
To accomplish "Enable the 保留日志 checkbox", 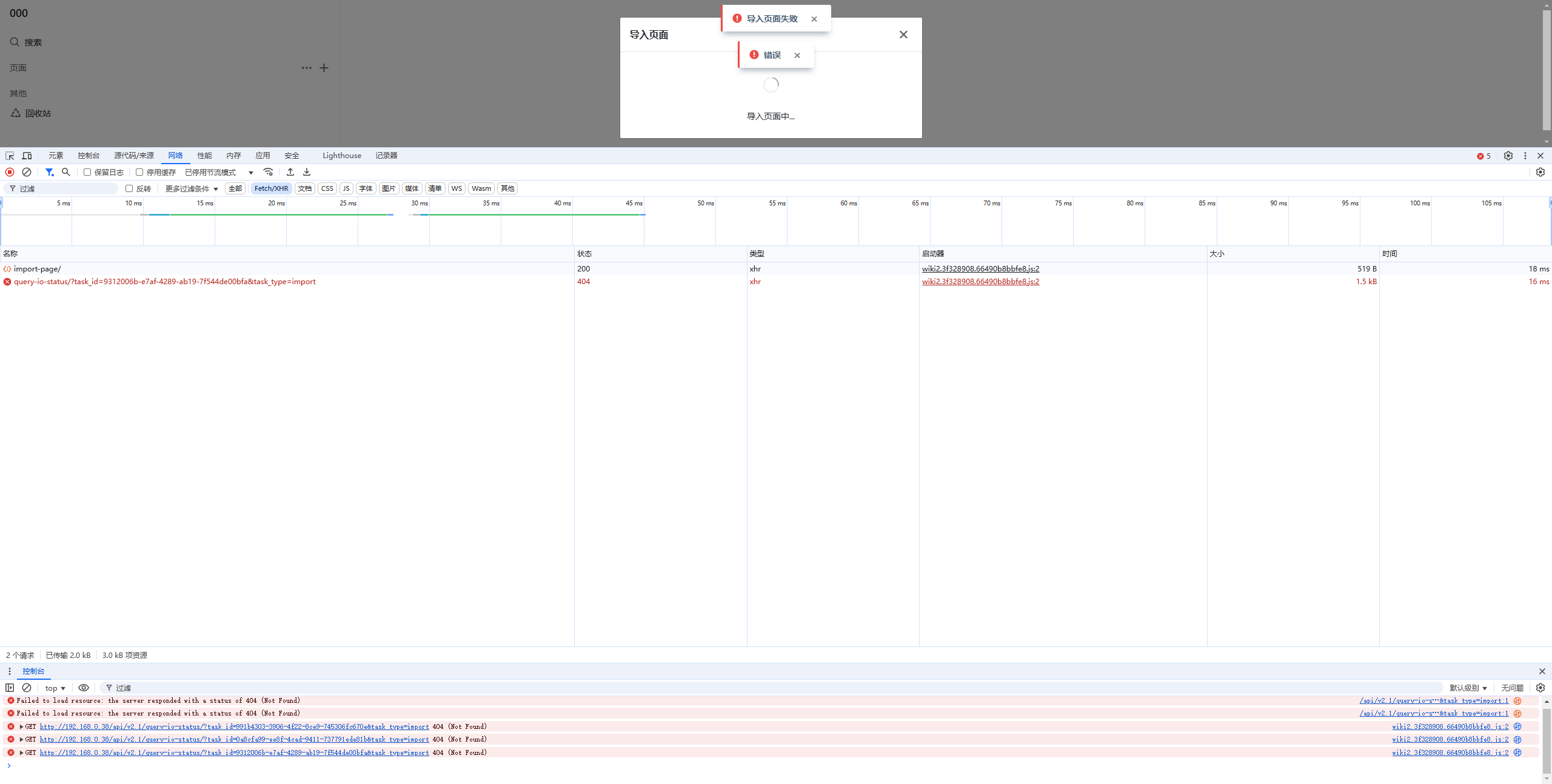I will [x=87, y=172].
